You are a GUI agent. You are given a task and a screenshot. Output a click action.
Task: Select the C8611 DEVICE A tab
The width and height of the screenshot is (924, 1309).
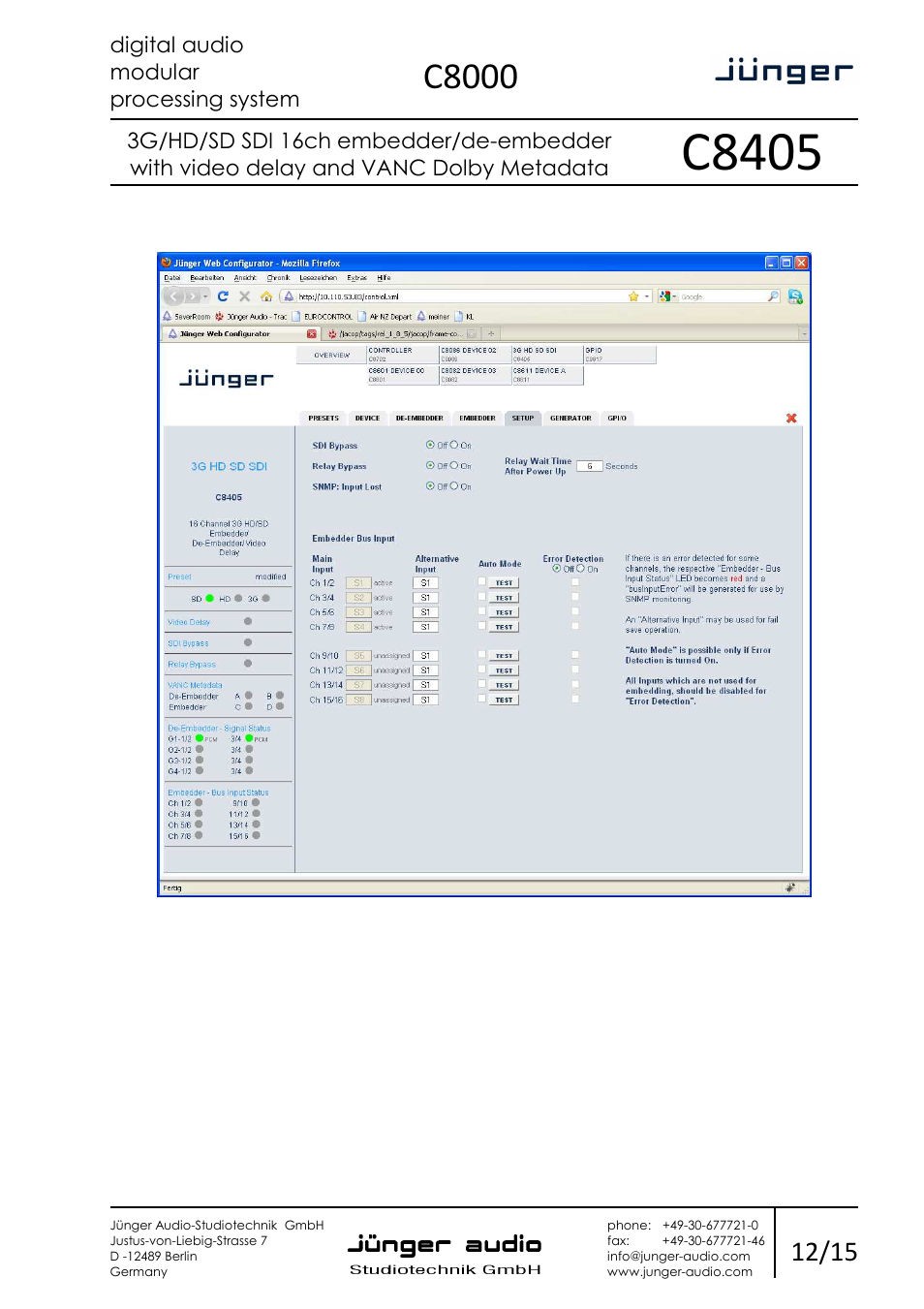[546, 375]
